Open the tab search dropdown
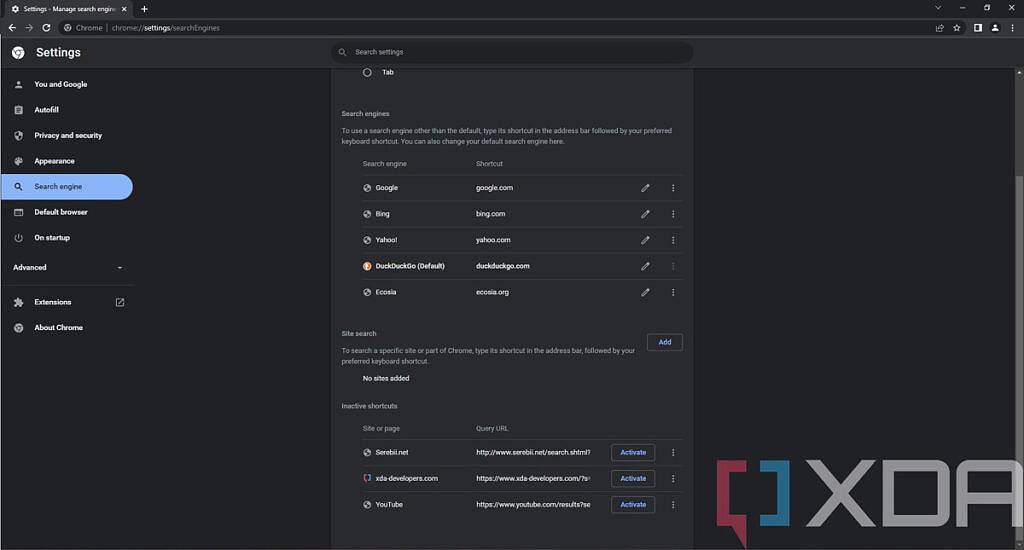Viewport: 1024px width, 550px height. pos(938,8)
